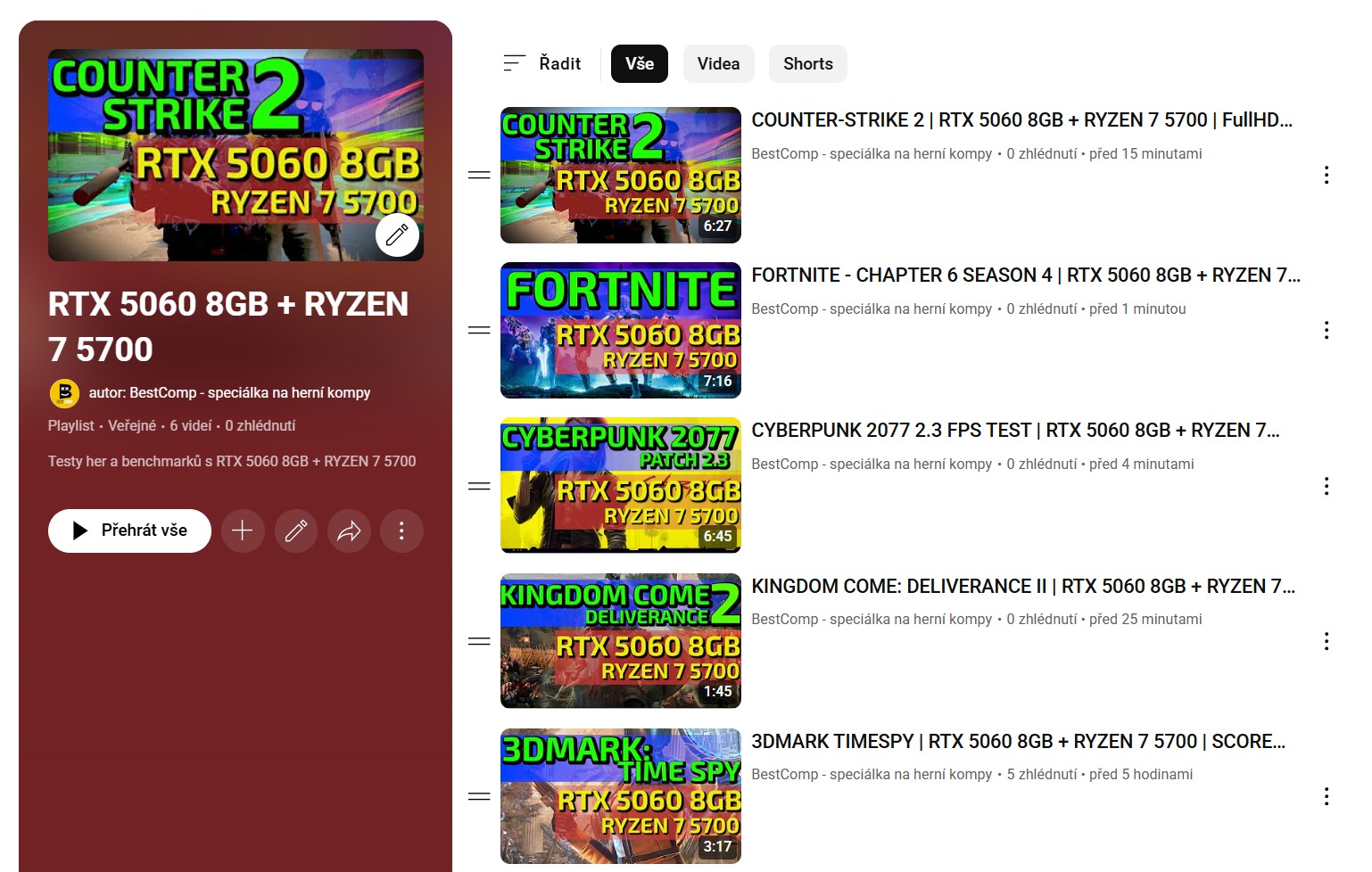1372x872 pixels.
Task: Open playlist edit with the pencil button under the description
Action: tap(296, 531)
